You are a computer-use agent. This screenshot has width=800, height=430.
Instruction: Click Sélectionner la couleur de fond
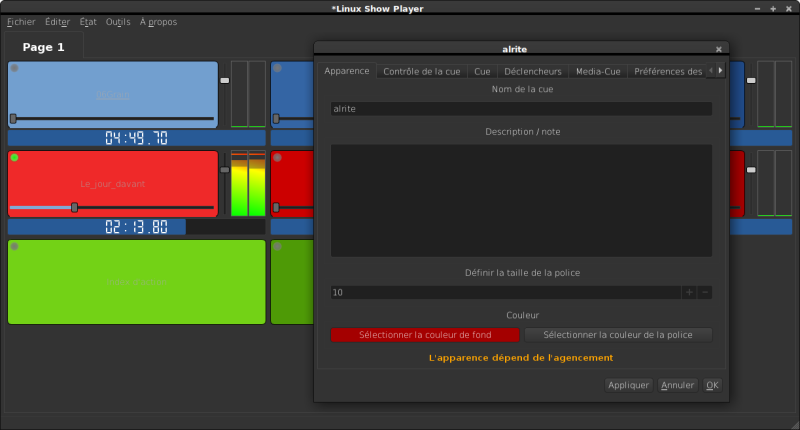point(425,335)
